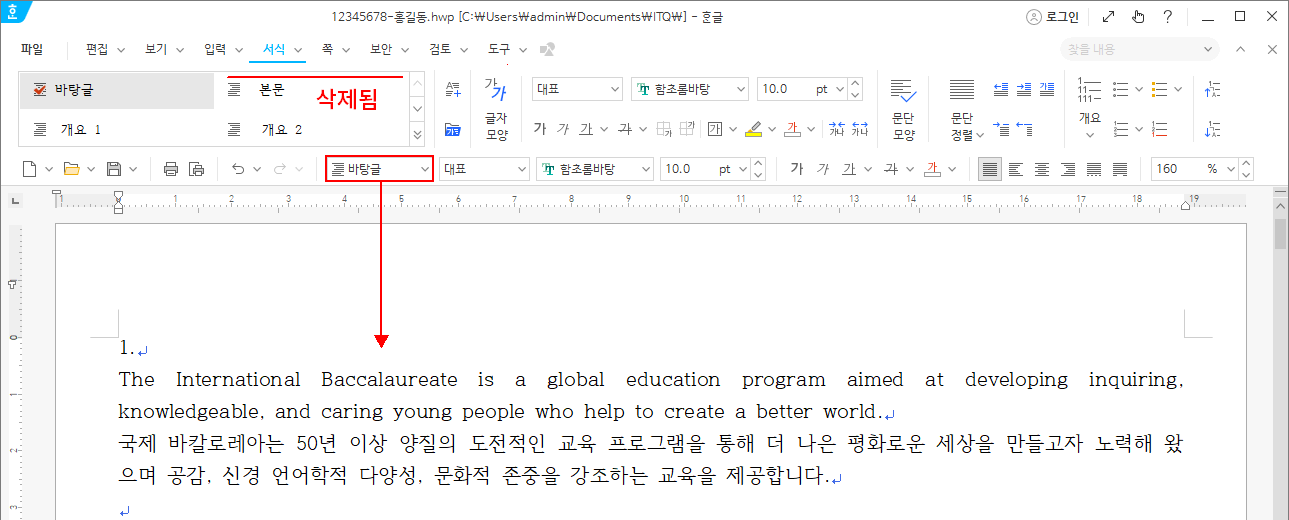The width and height of the screenshot is (1289, 520).
Task: Apply strikethrough in the ribbon format row
Action: (x=625, y=129)
